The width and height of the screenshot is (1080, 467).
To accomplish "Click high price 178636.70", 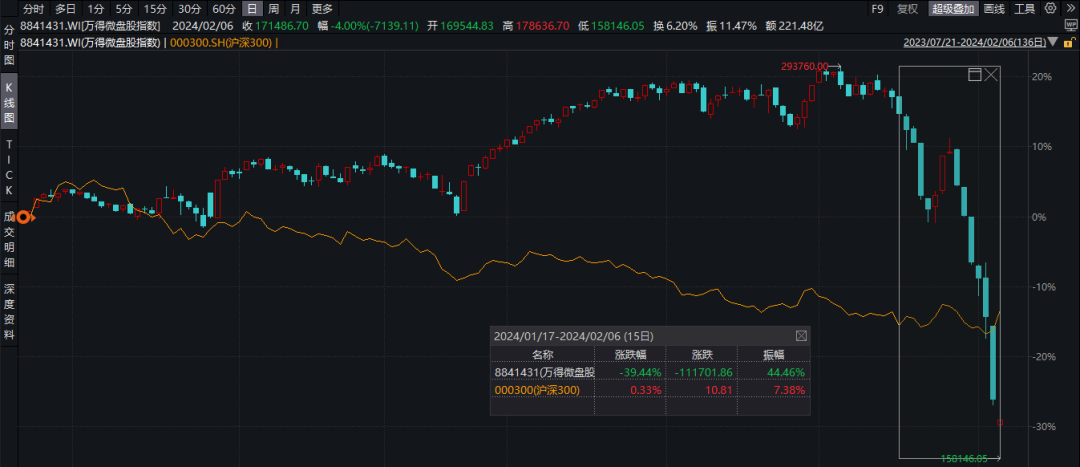I will click(542, 26).
